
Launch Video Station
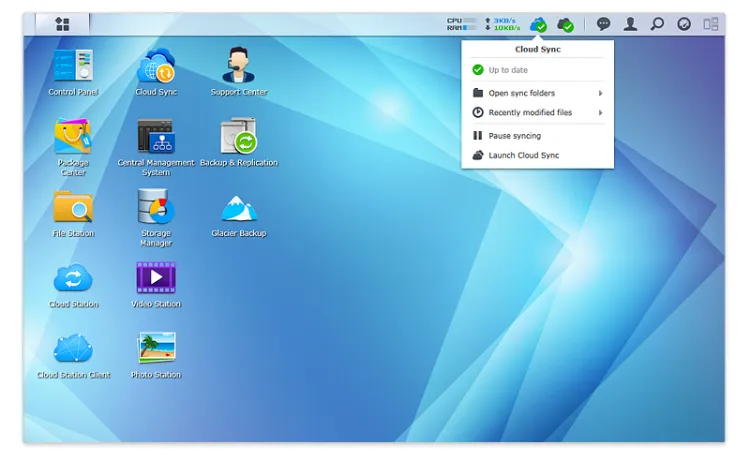click(x=156, y=278)
